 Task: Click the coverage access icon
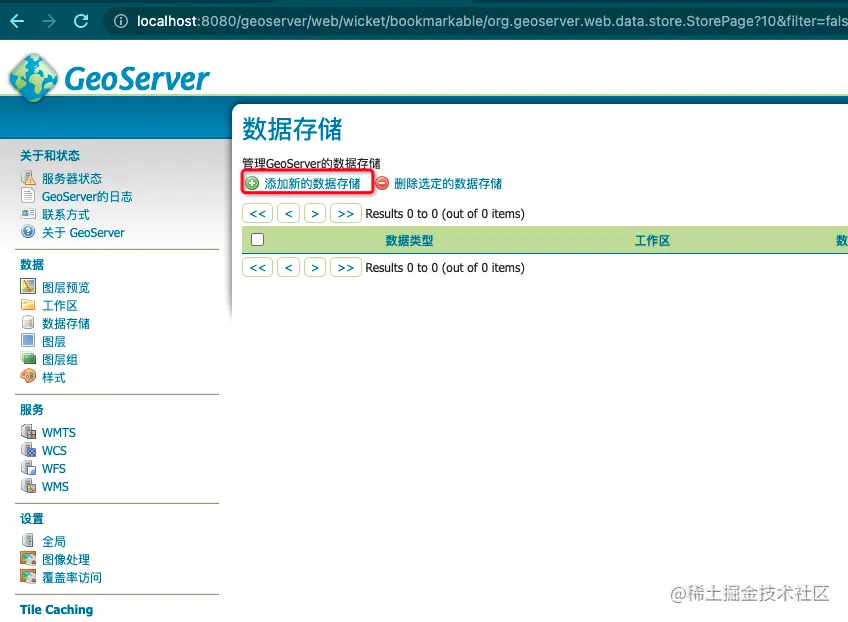[x=28, y=576]
